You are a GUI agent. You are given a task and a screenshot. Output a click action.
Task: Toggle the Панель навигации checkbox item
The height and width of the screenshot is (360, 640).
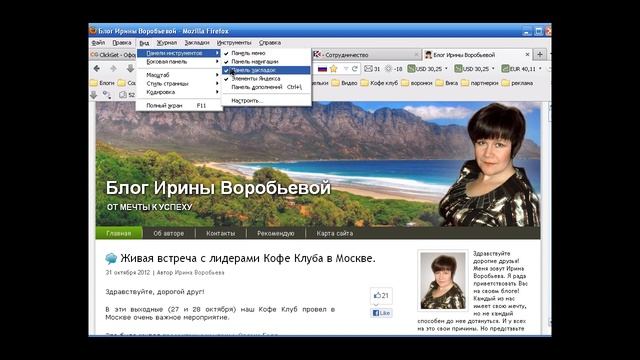pos(267,62)
